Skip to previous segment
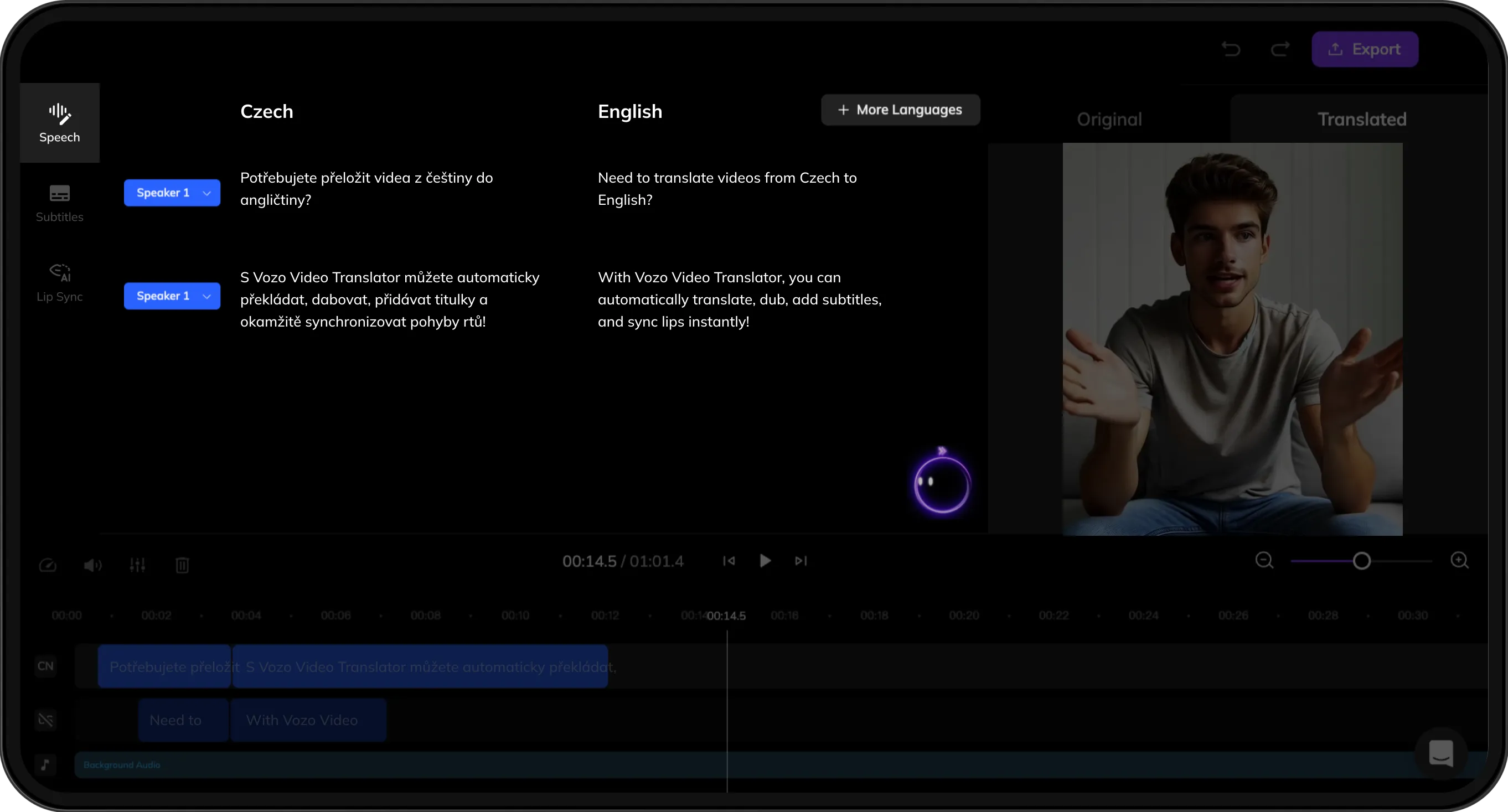 tap(729, 561)
